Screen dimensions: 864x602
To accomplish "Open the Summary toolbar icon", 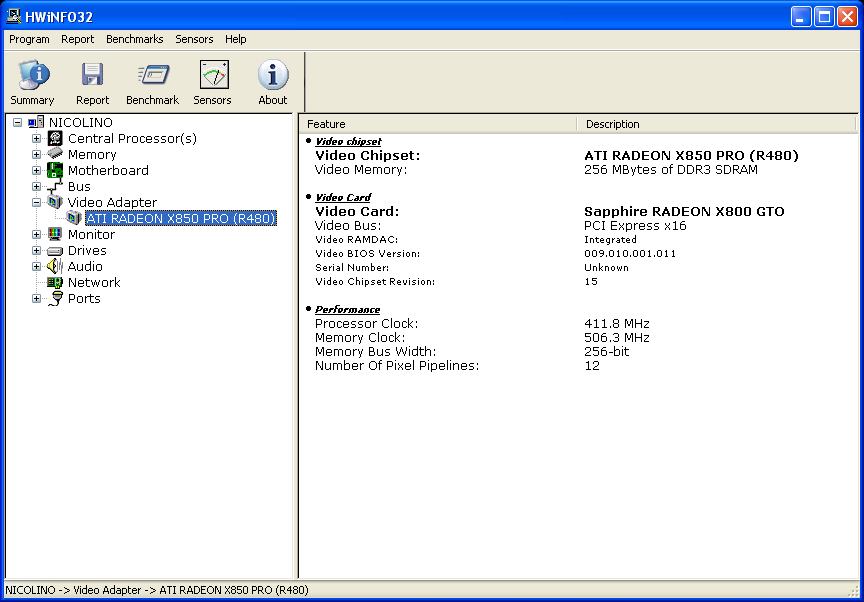I will pyautogui.click(x=33, y=74).
